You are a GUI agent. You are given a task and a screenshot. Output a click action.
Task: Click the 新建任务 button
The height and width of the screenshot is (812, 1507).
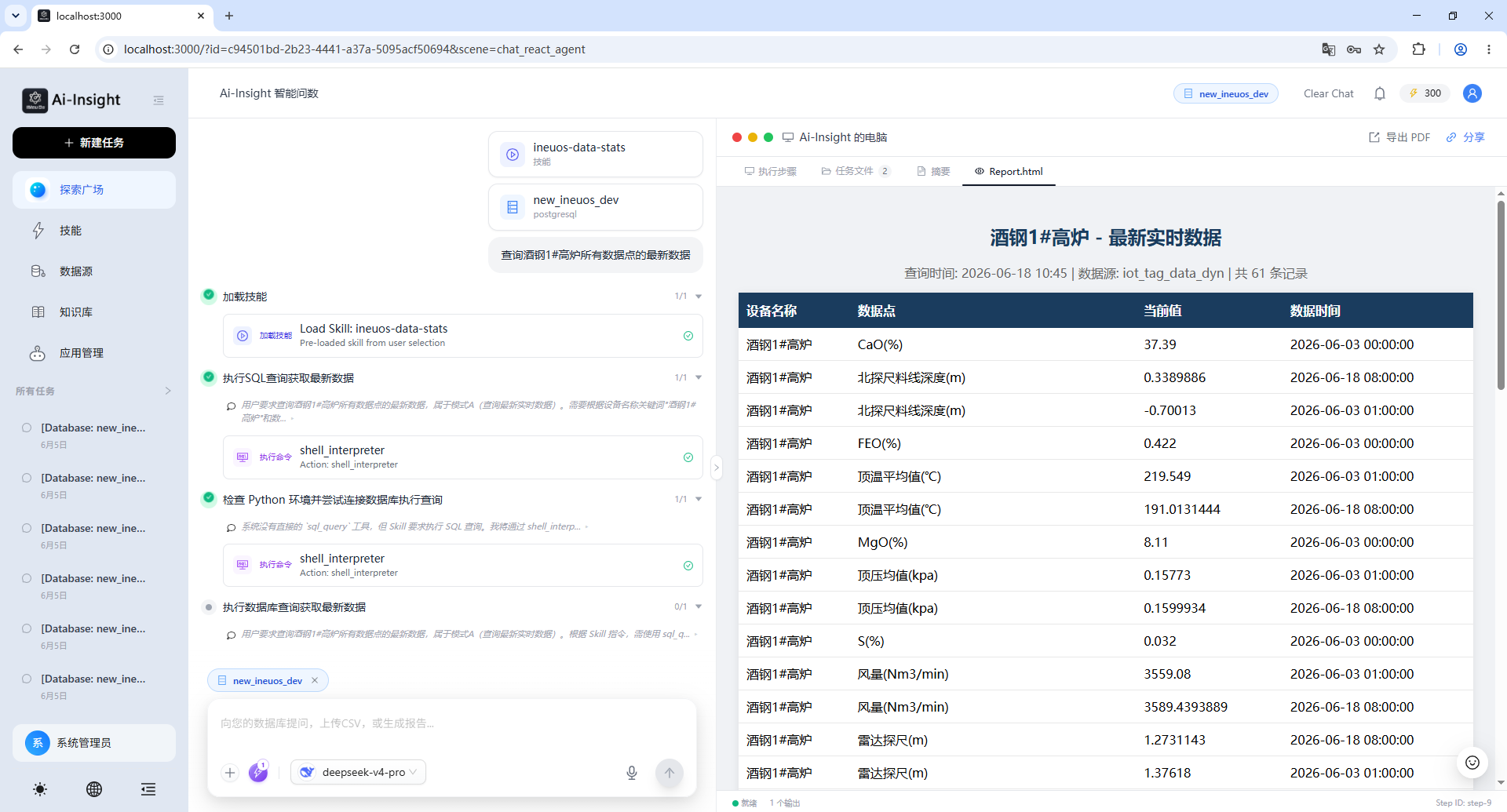pyautogui.click(x=94, y=143)
